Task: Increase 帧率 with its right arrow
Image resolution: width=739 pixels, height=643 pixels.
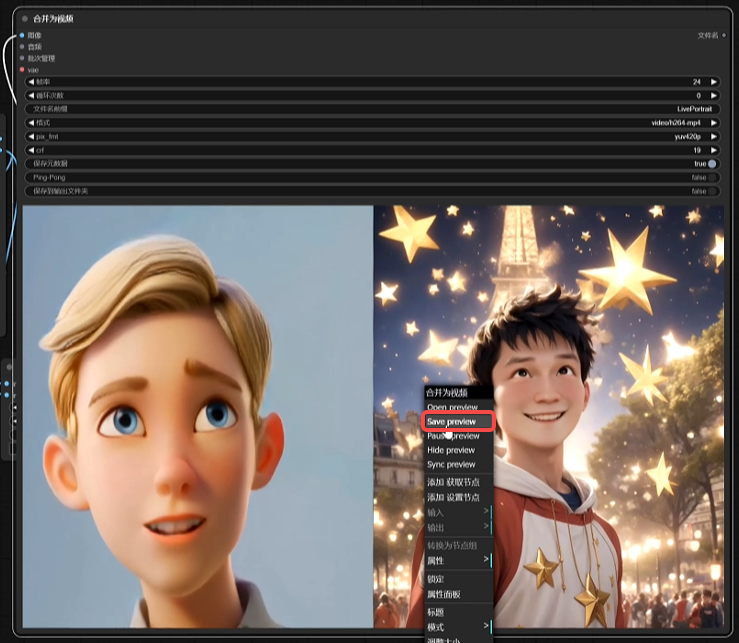Action: click(714, 82)
